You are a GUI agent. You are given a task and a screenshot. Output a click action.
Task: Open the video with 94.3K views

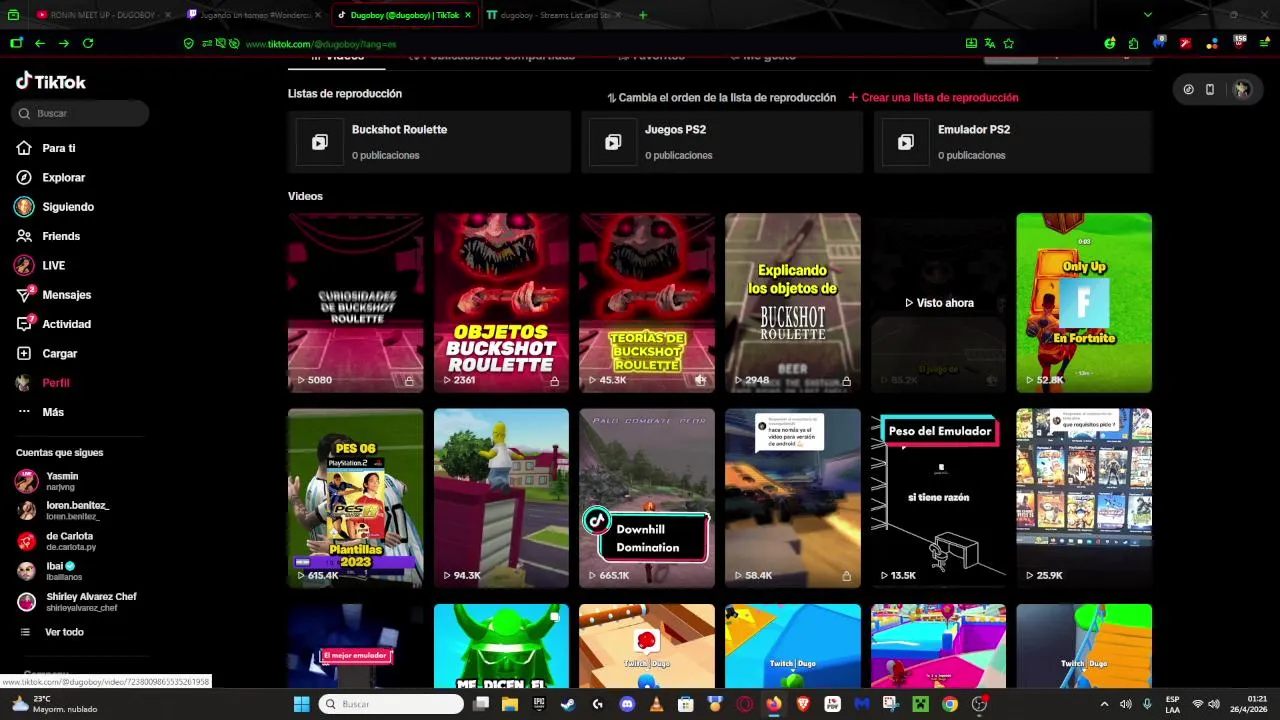(501, 498)
